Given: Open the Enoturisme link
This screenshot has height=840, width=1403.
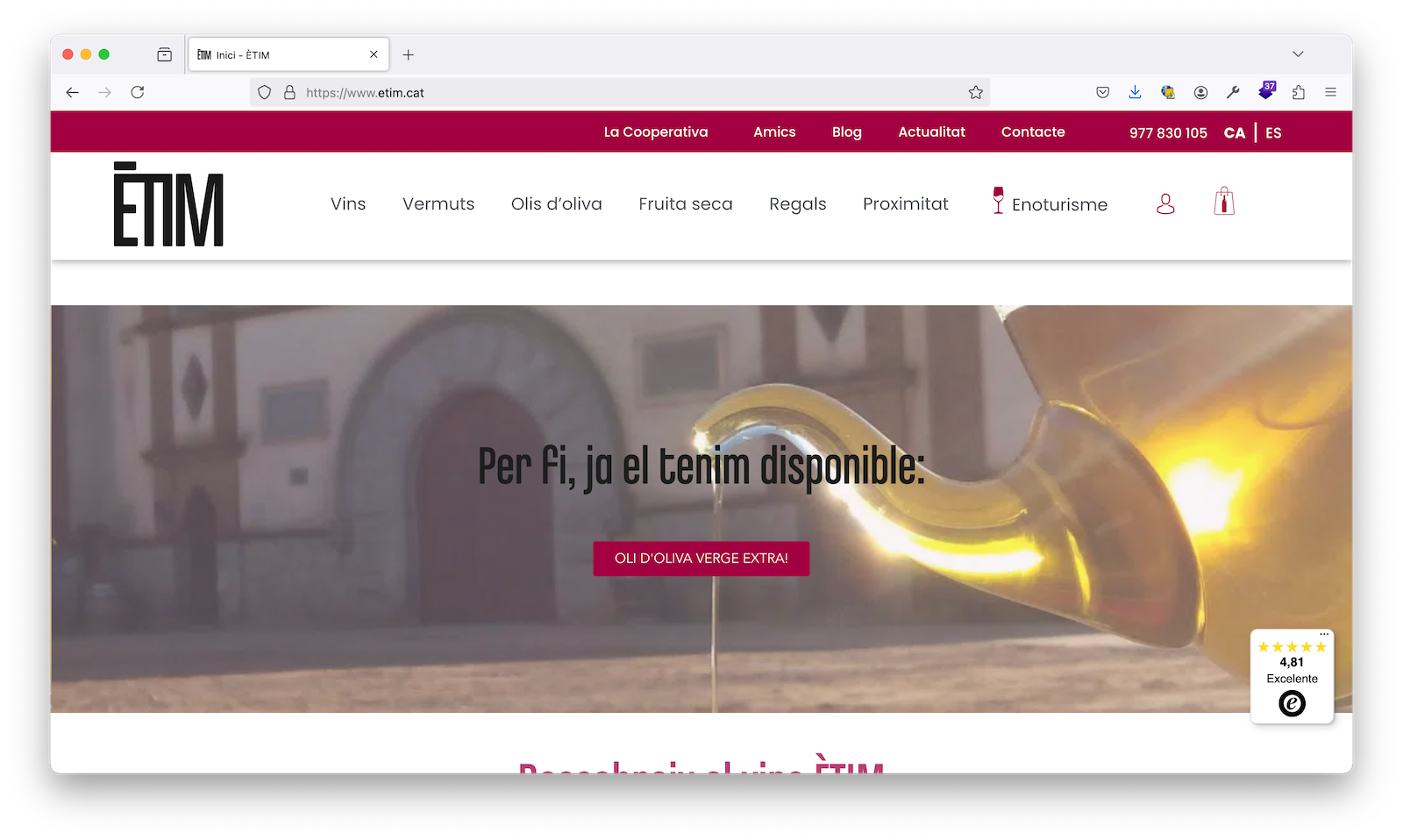Looking at the screenshot, I should [1058, 205].
